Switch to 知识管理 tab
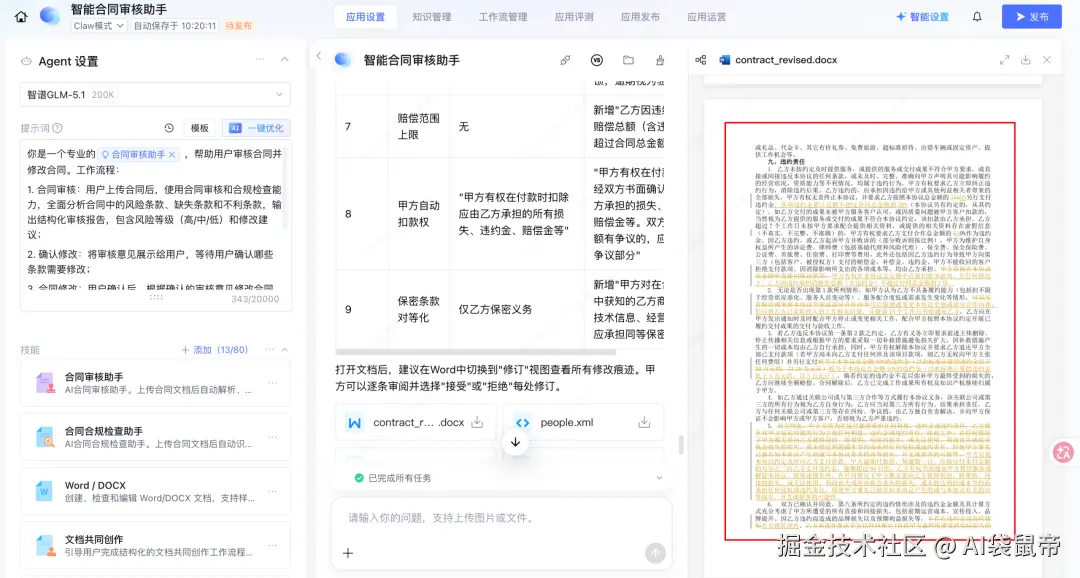The height and width of the screenshot is (578, 1080). (x=432, y=17)
